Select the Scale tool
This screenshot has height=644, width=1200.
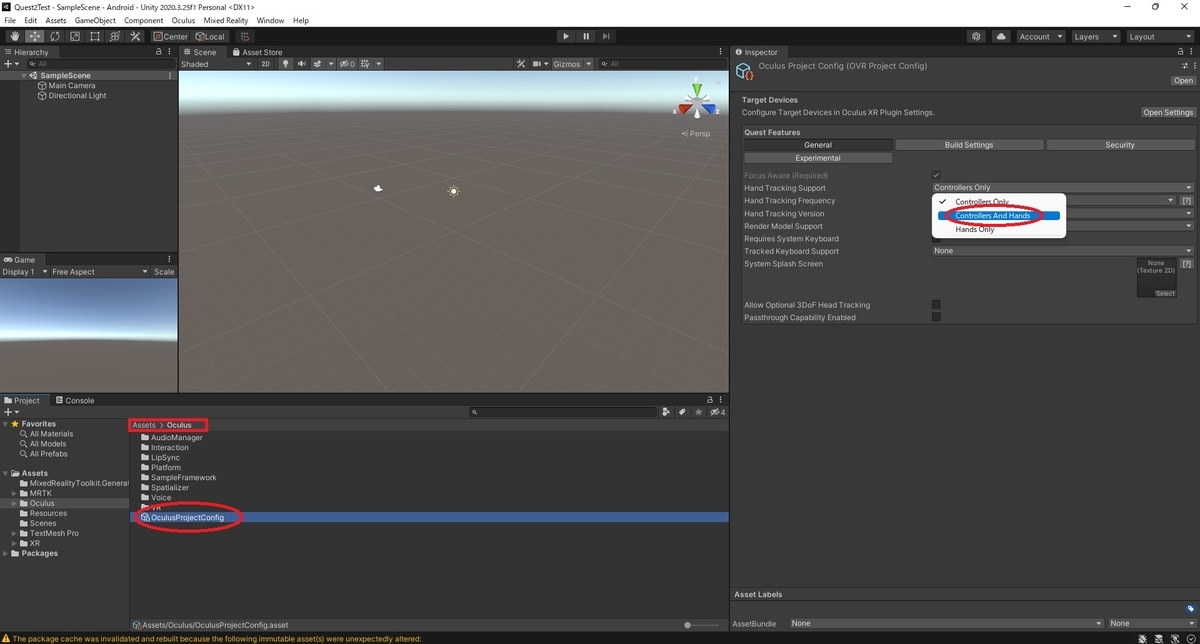point(74,36)
